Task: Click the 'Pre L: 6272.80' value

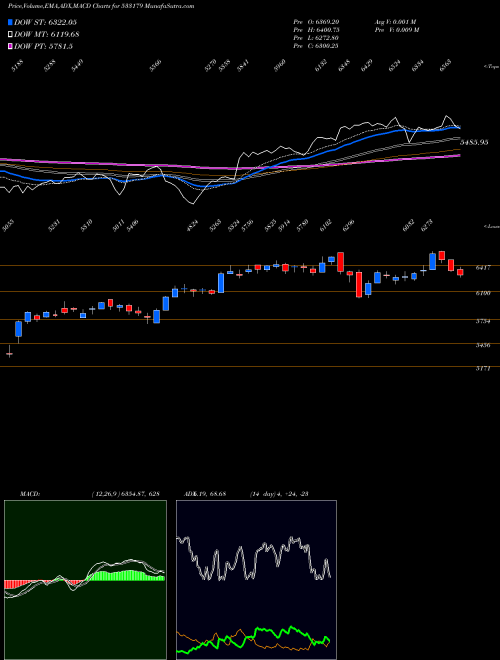Action: [316, 38]
